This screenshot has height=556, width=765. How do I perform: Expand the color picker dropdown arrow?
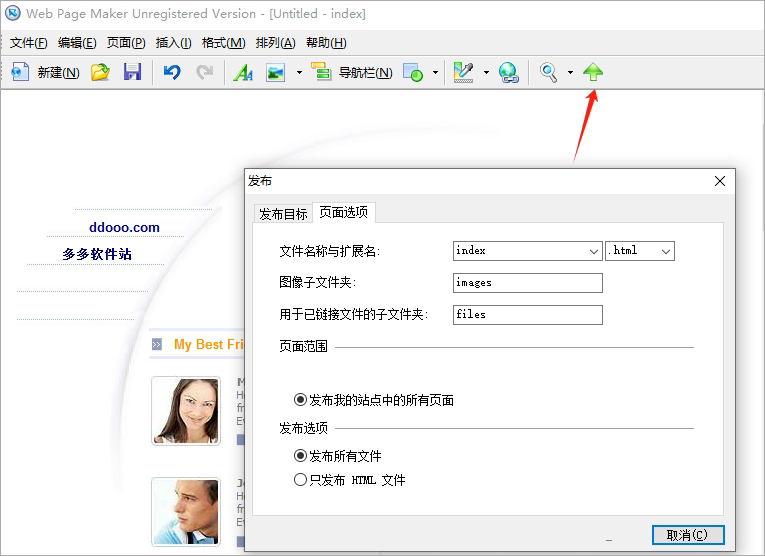point(486,73)
